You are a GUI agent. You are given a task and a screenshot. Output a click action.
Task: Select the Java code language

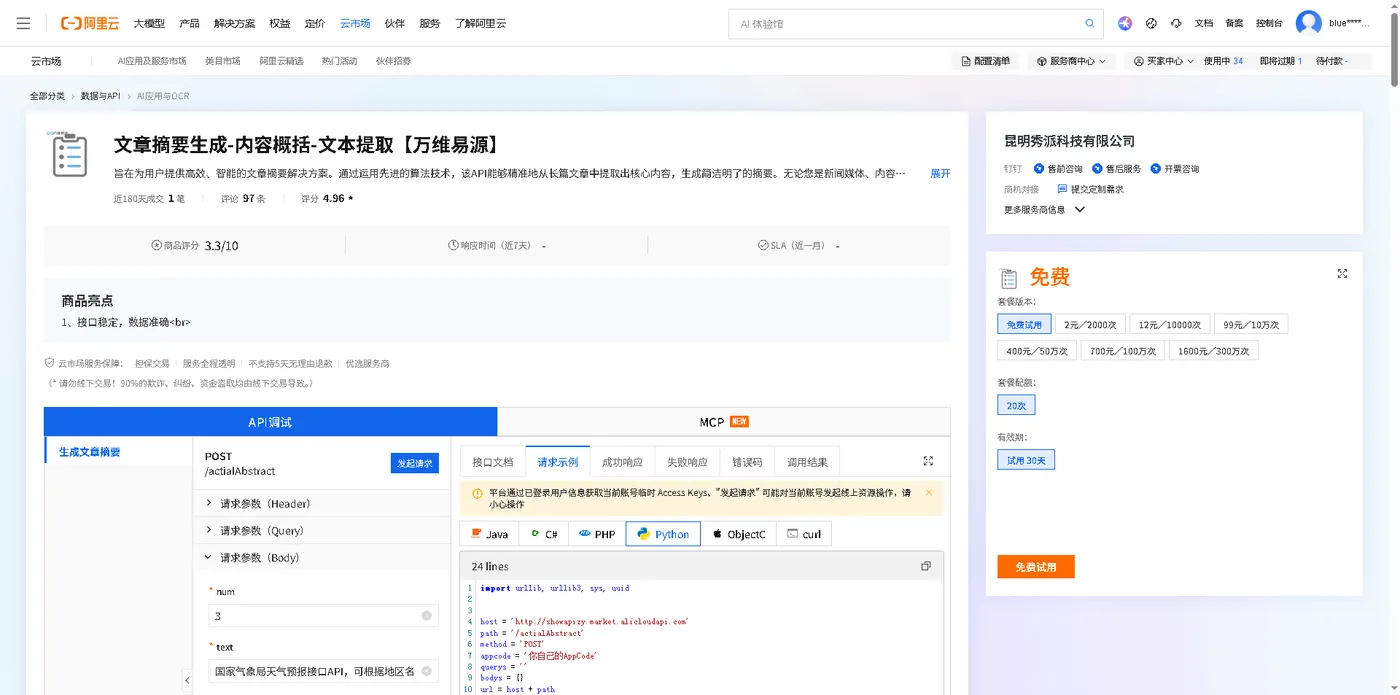pos(488,534)
